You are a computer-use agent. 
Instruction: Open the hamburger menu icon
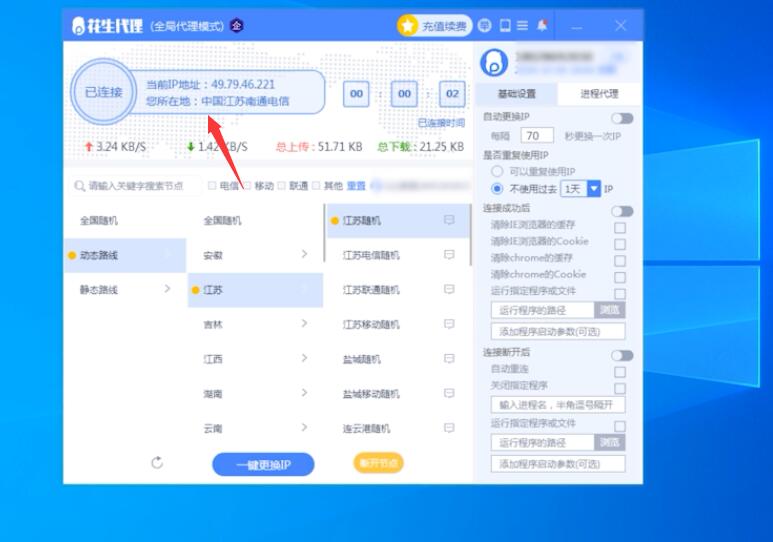(x=522, y=25)
